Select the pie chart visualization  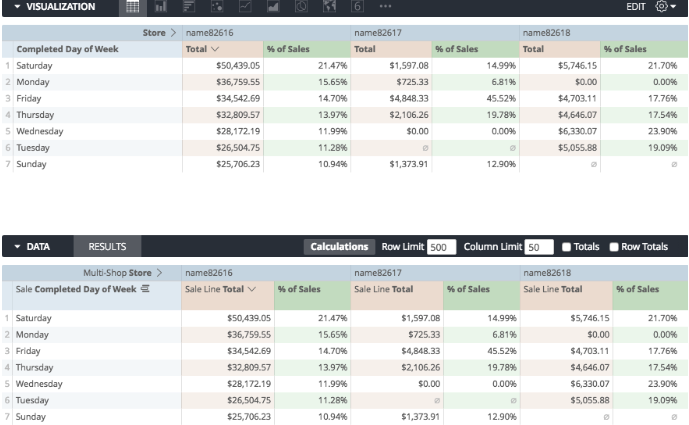point(301,7)
